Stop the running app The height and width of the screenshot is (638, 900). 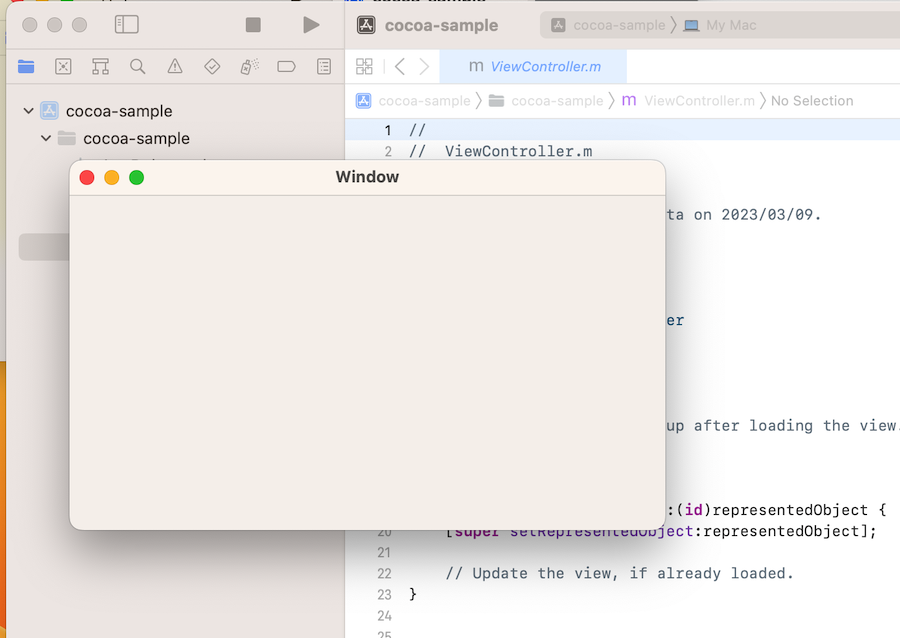[x=253, y=25]
